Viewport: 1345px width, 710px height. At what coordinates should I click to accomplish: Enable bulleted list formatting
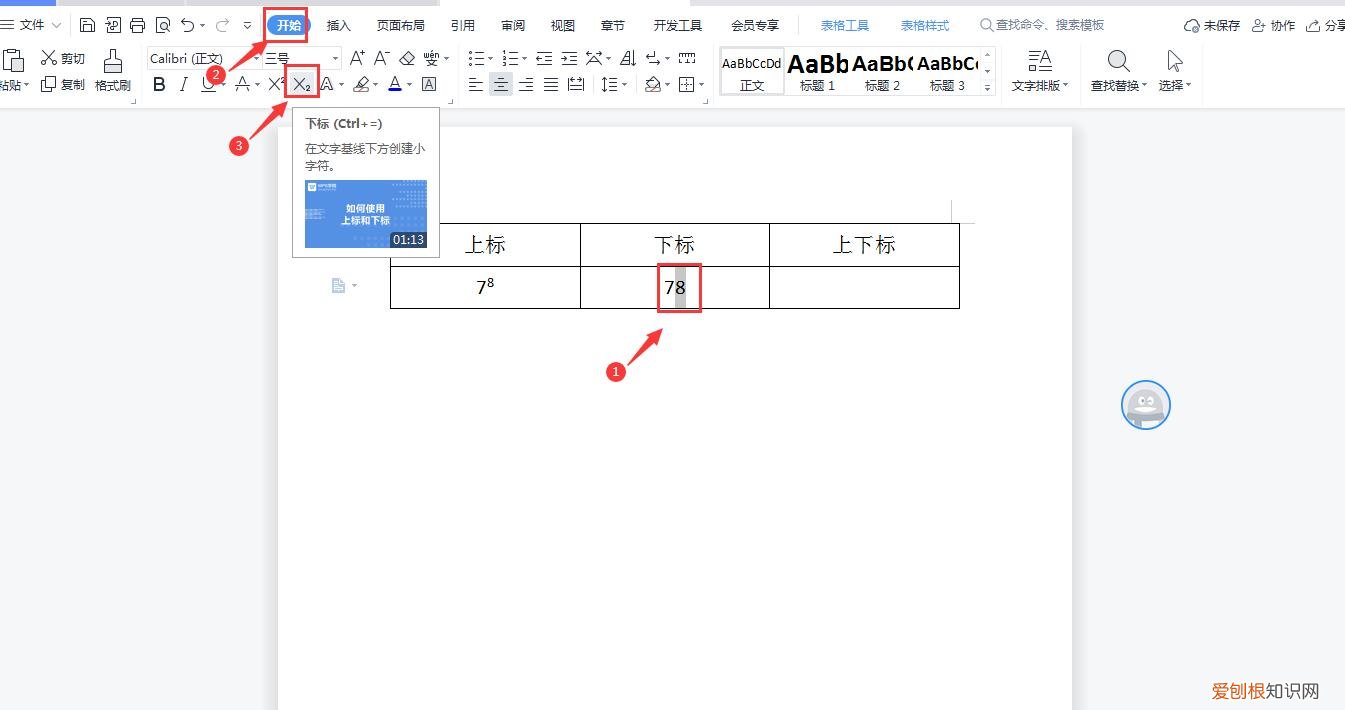click(478, 58)
